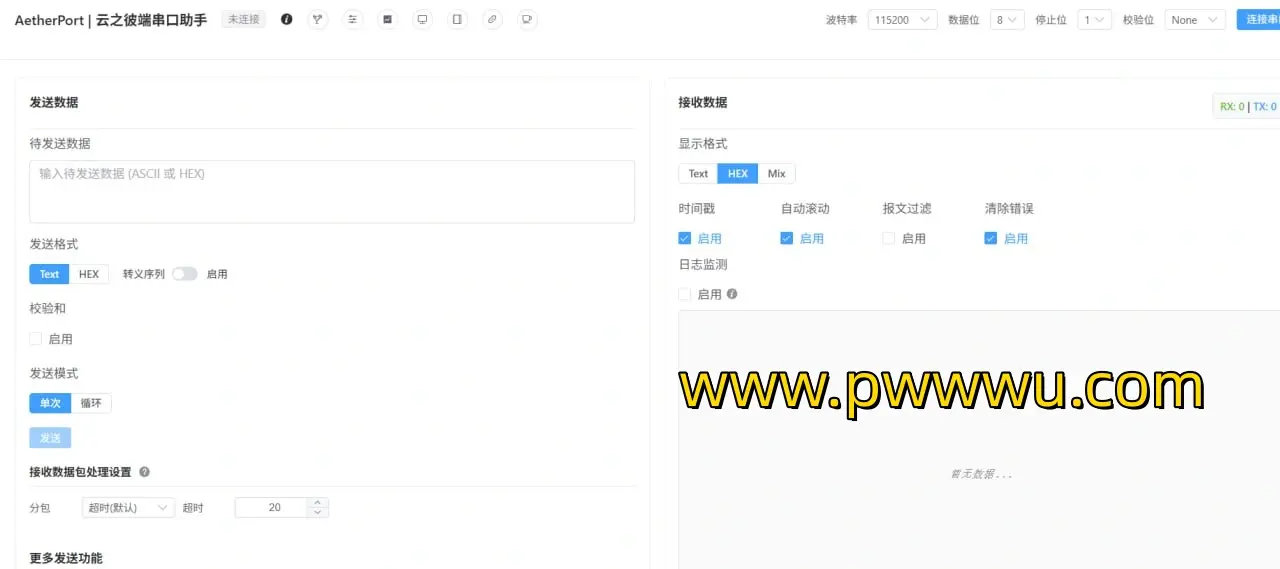Uncheck the 时间戳 启用 checkbox
Screen dimensions: 1280x569
click(x=685, y=238)
